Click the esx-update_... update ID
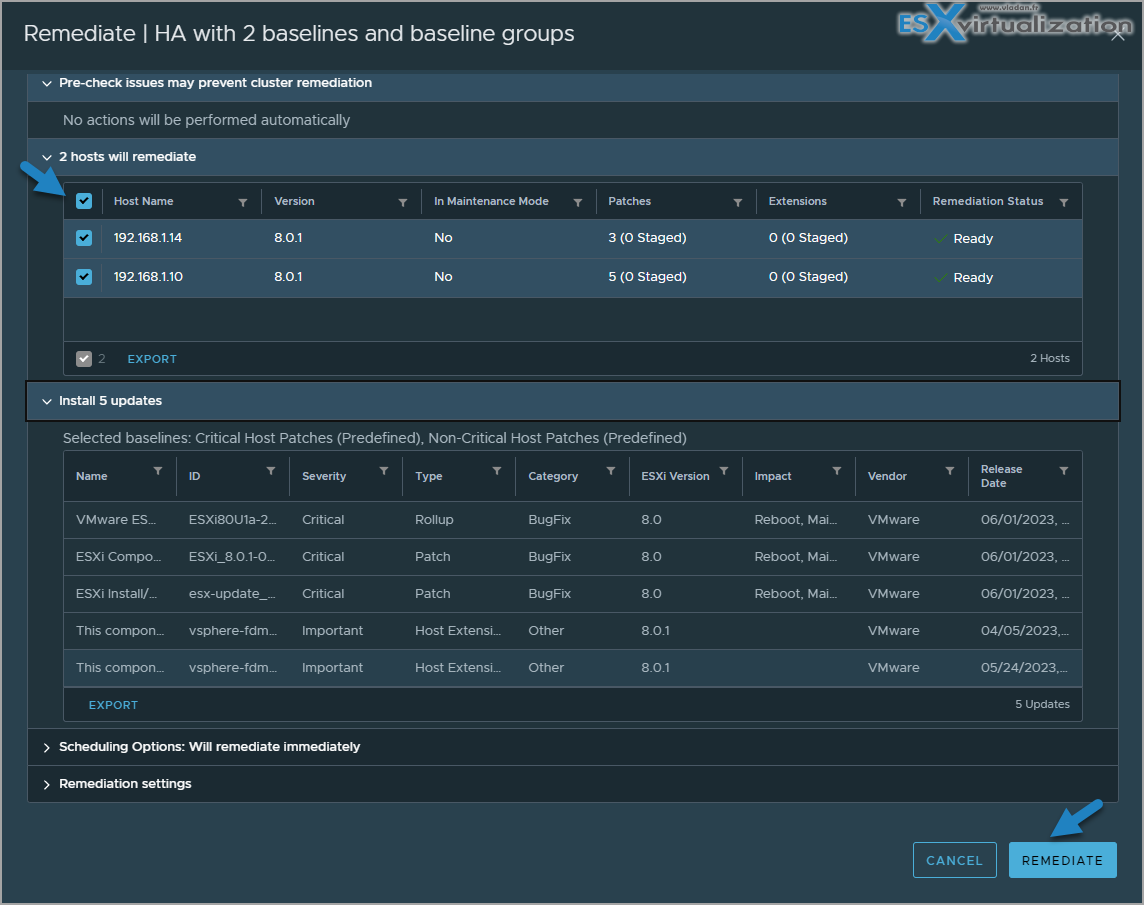 [x=232, y=594]
